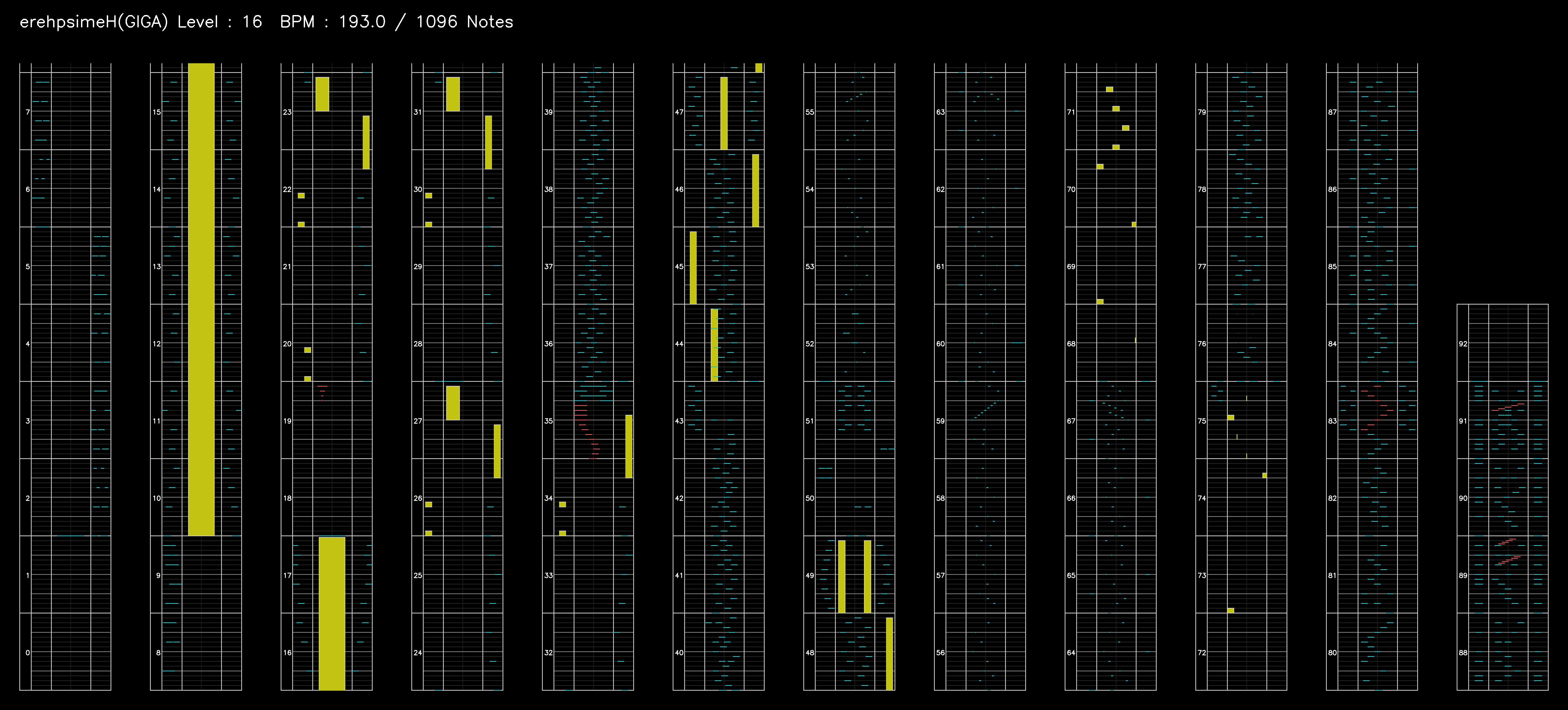Click measure number 83 label

pyautogui.click(x=1332, y=421)
